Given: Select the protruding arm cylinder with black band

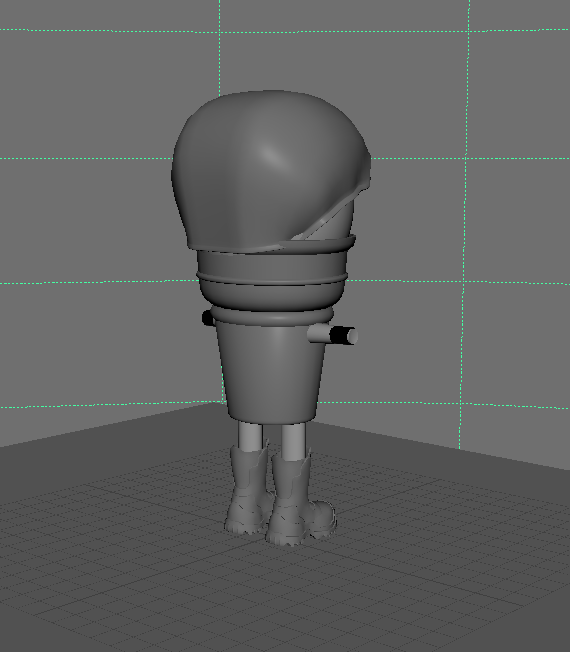Looking at the screenshot, I should pos(333,335).
